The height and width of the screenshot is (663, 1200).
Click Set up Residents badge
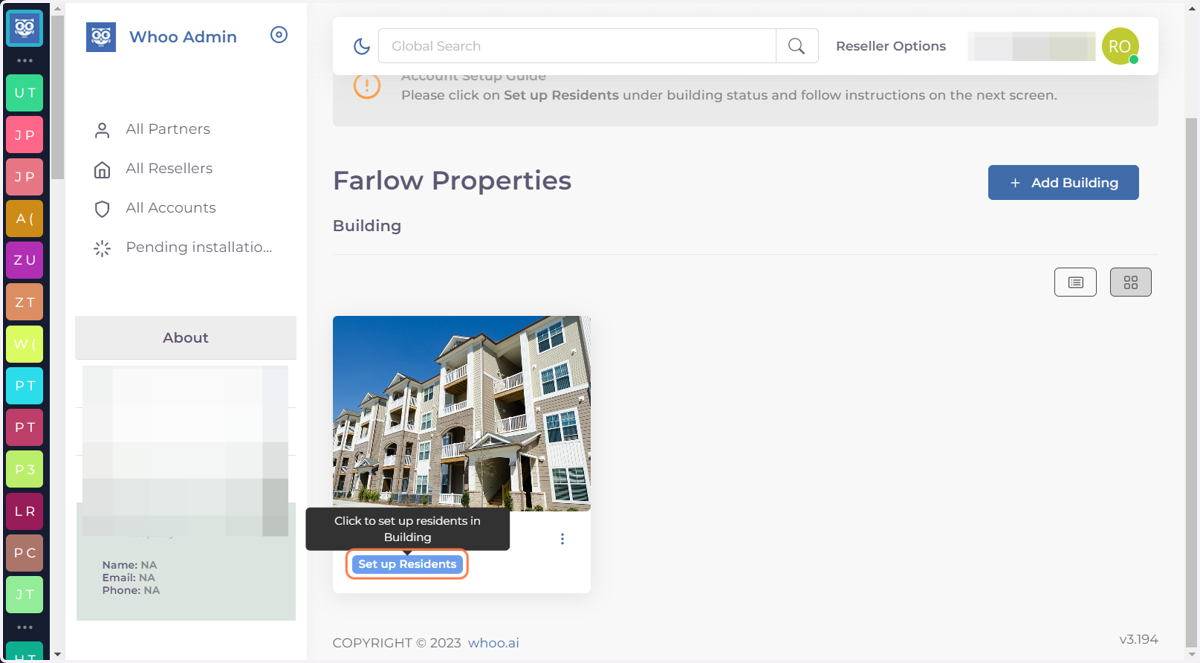408,564
